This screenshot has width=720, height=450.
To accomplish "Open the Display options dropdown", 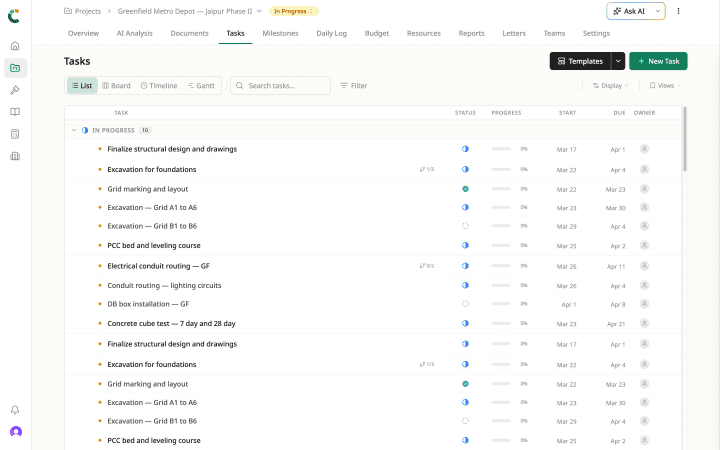I will point(610,85).
